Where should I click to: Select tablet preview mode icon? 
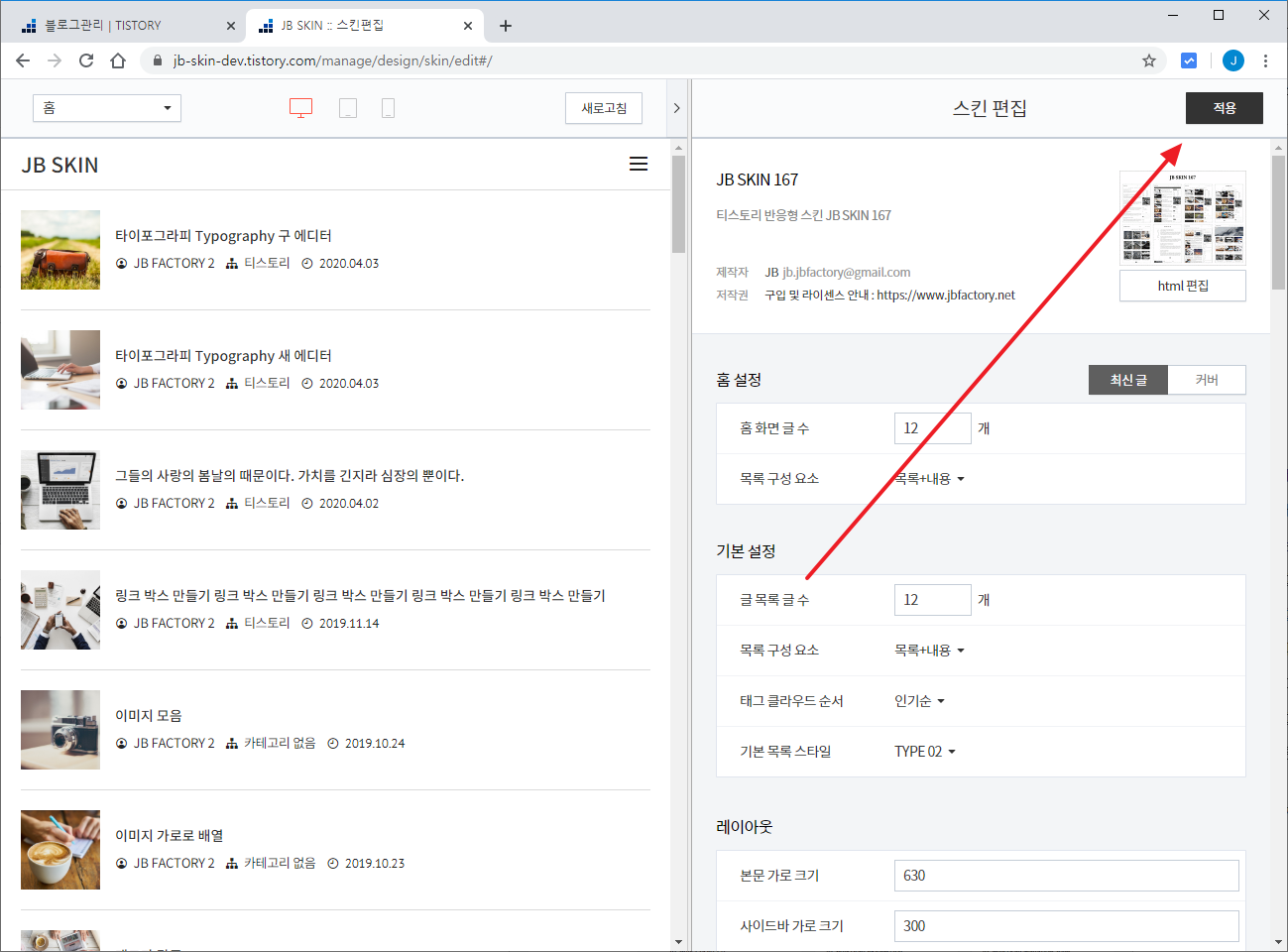click(x=348, y=108)
